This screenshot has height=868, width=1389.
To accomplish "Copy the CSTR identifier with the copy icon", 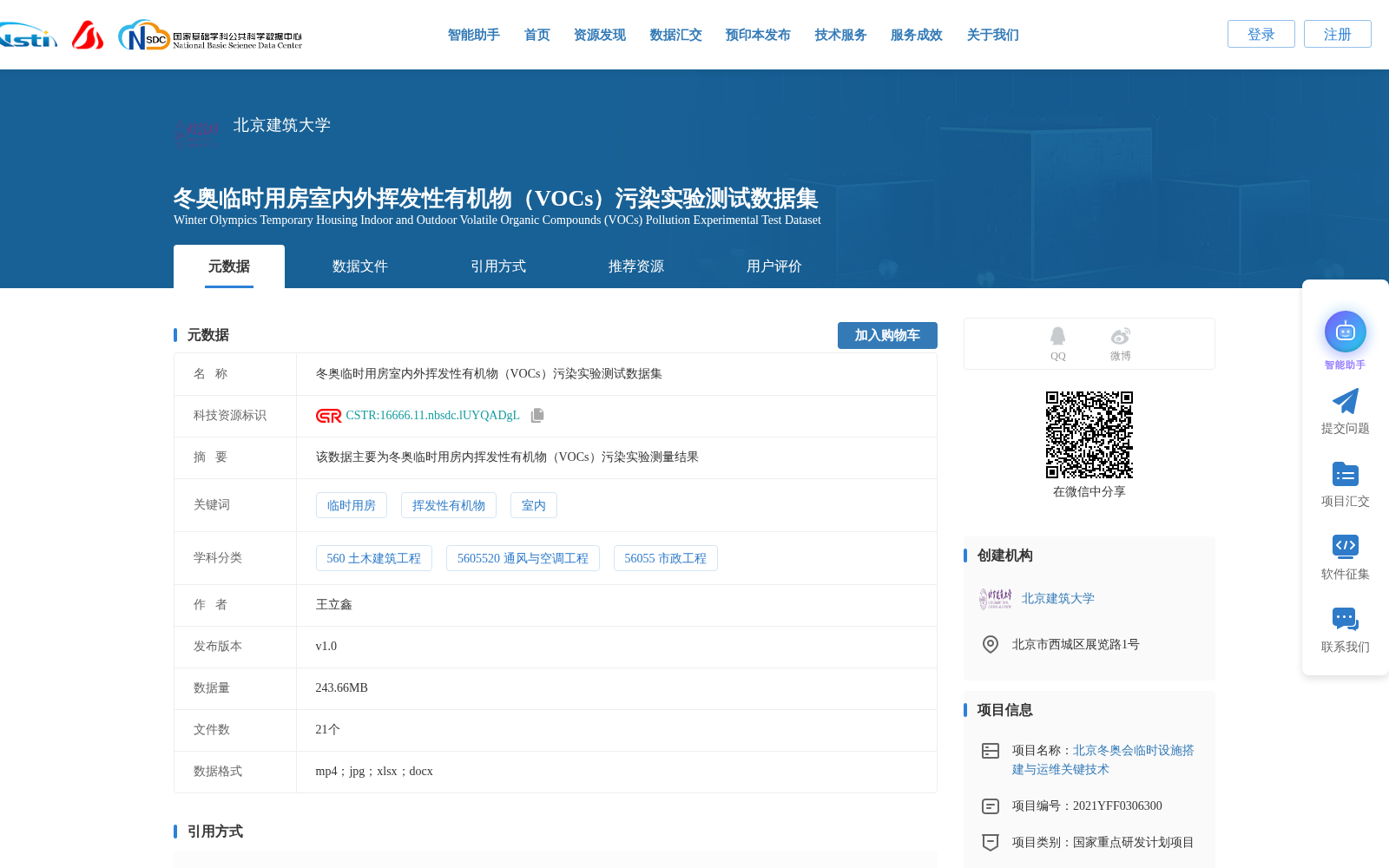I will point(537,416).
